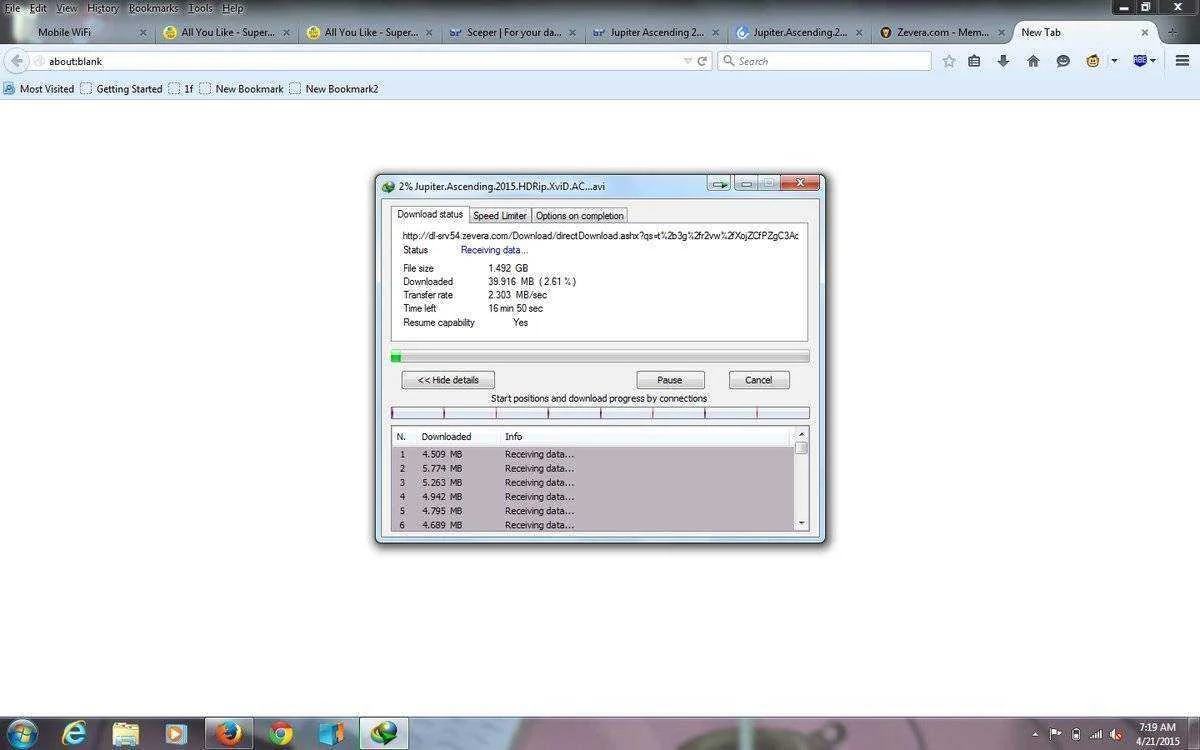The height and width of the screenshot is (750, 1200).
Task: Open Google Chrome from taskbar
Action: (281, 733)
